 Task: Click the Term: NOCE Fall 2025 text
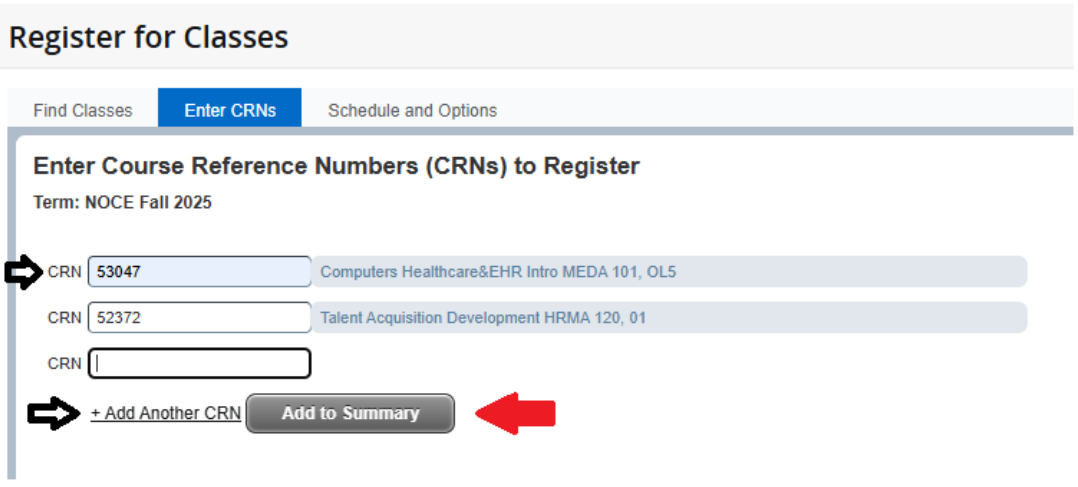point(122,202)
